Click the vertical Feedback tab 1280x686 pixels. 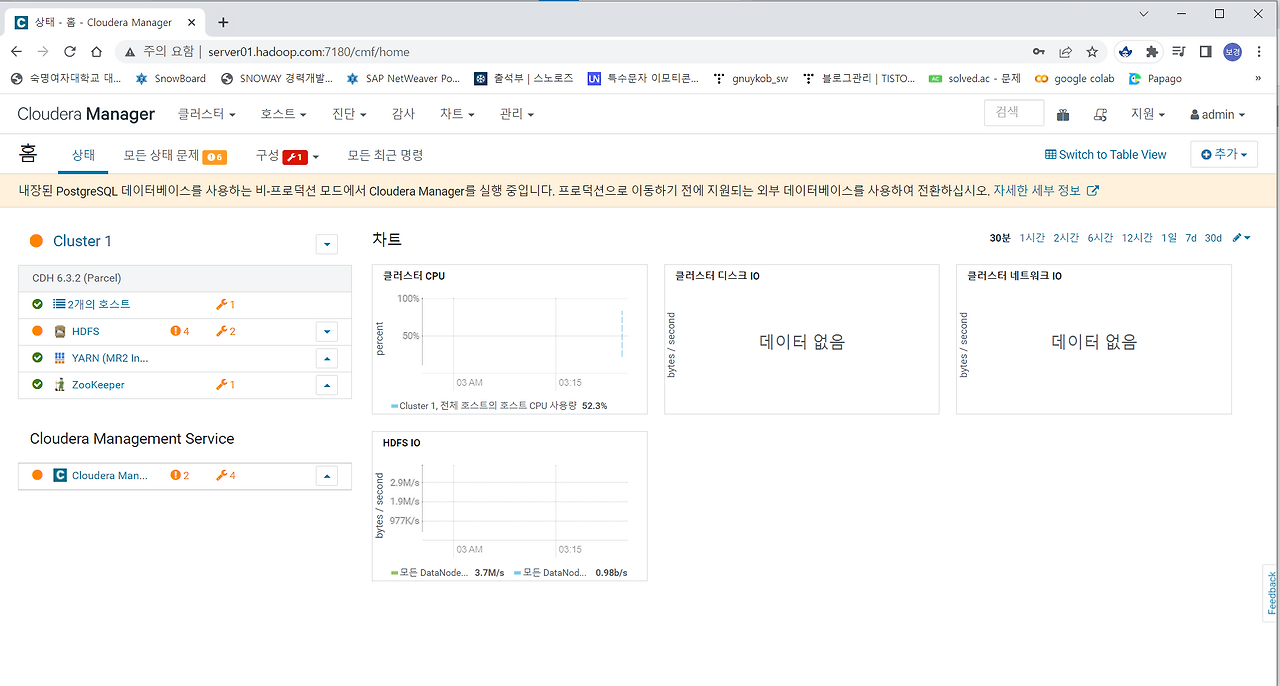click(x=1272, y=593)
